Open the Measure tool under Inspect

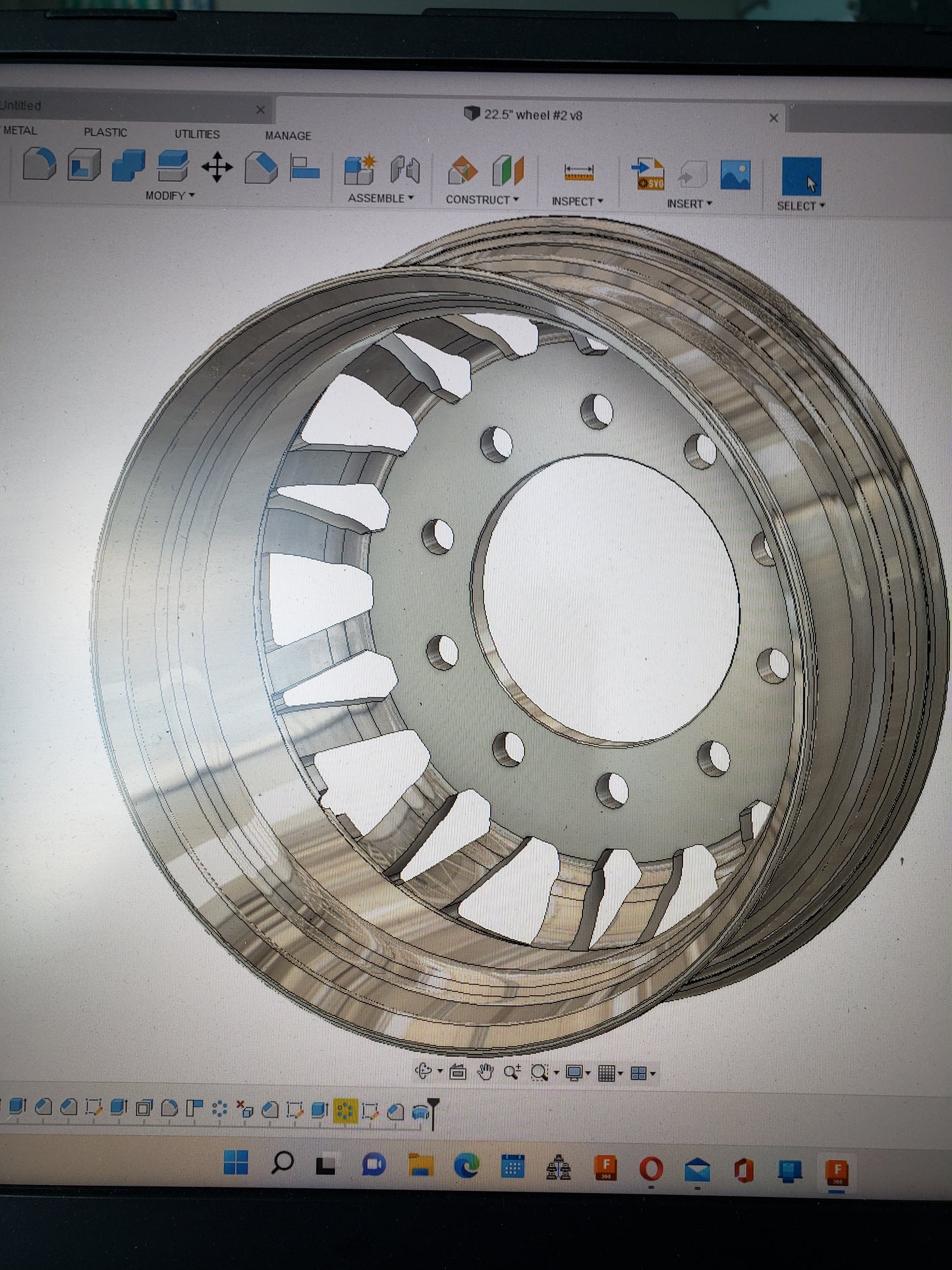[x=579, y=173]
